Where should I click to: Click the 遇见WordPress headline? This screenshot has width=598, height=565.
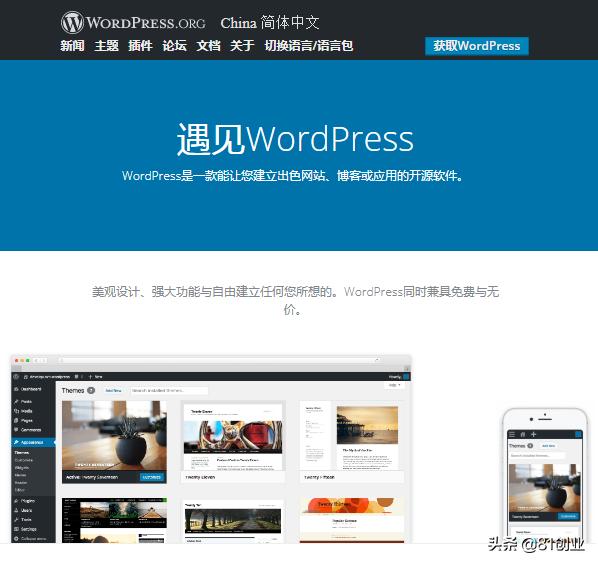click(x=295, y=139)
